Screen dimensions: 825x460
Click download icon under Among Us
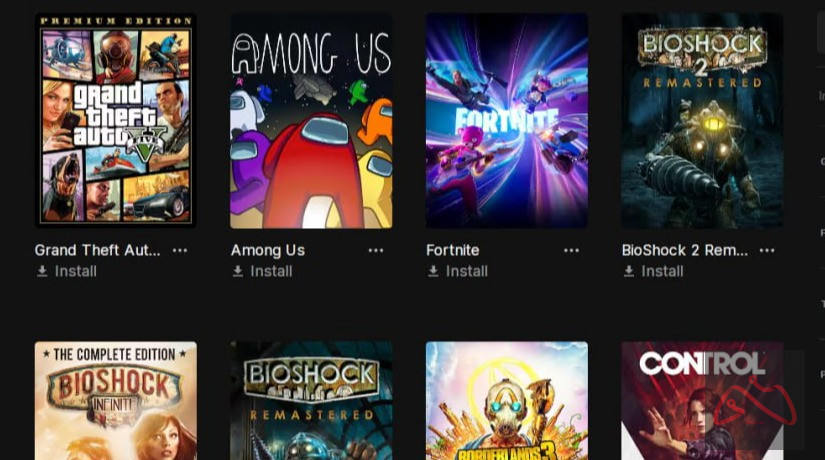(238, 271)
